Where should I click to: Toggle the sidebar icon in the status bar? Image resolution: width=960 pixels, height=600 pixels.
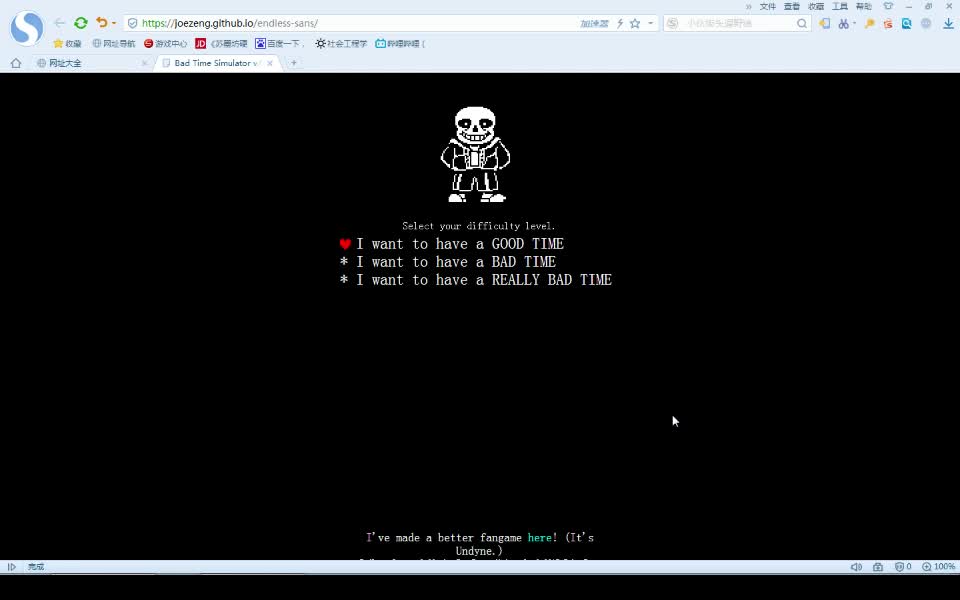(x=12, y=567)
